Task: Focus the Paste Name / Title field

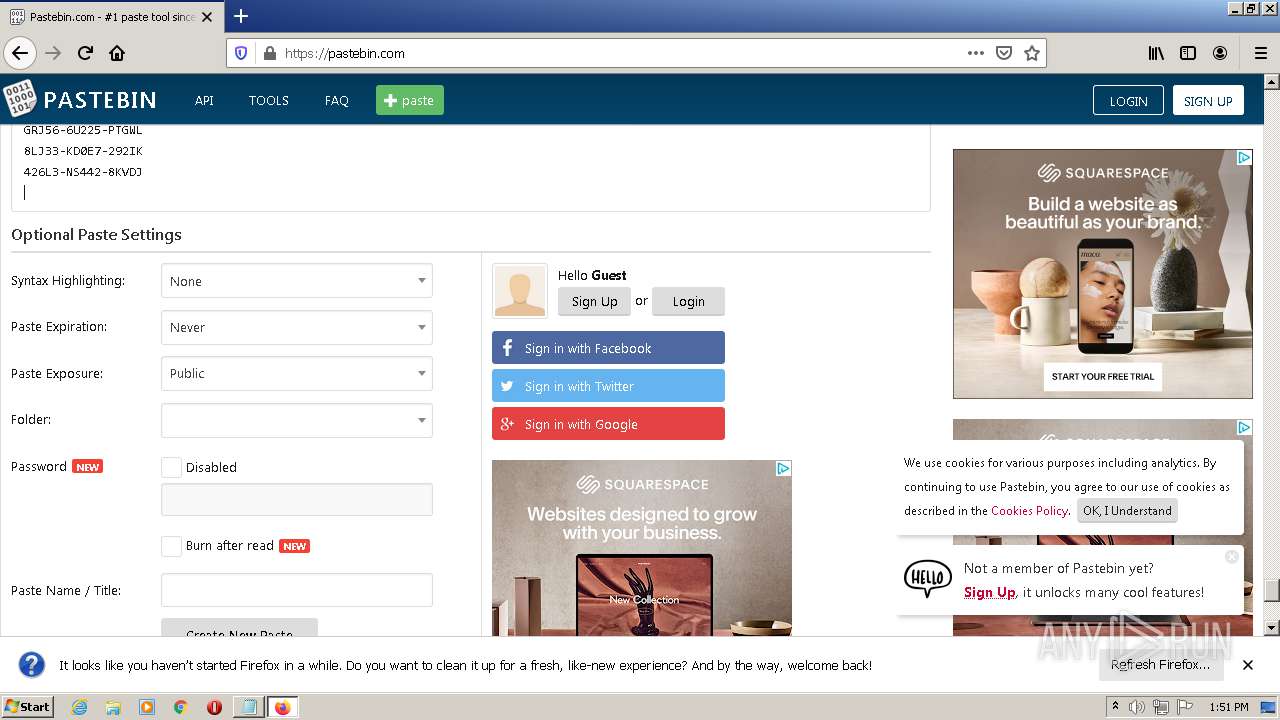Action: [x=297, y=590]
